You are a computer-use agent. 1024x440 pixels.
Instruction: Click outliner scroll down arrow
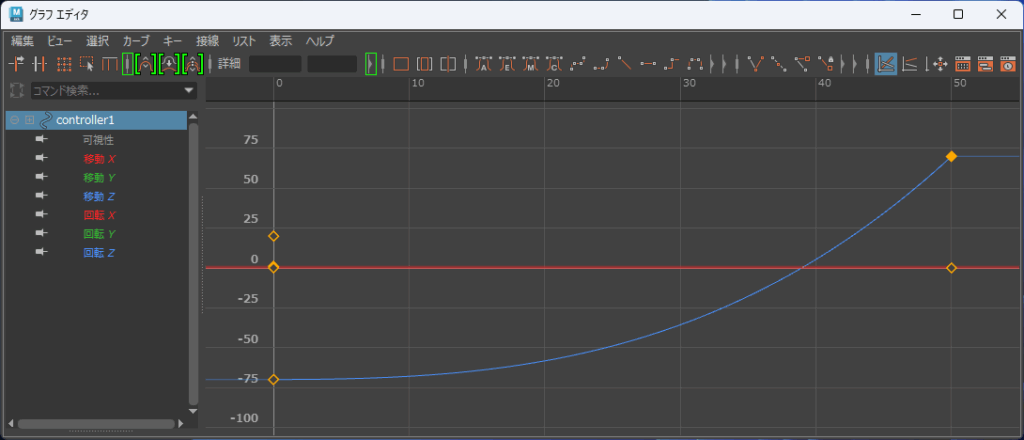pyautogui.click(x=193, y=411)
